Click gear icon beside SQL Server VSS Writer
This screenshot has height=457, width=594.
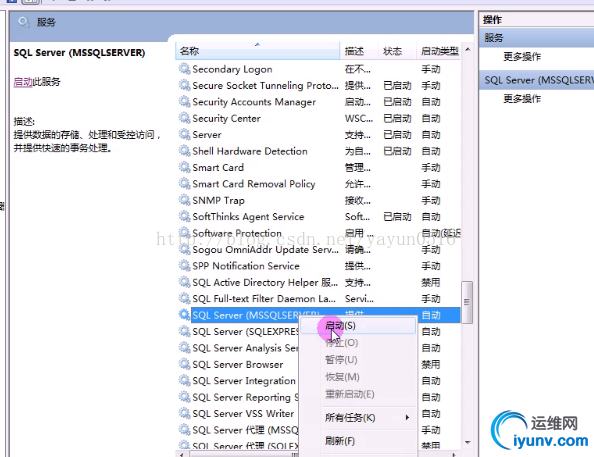coord(184,413)
